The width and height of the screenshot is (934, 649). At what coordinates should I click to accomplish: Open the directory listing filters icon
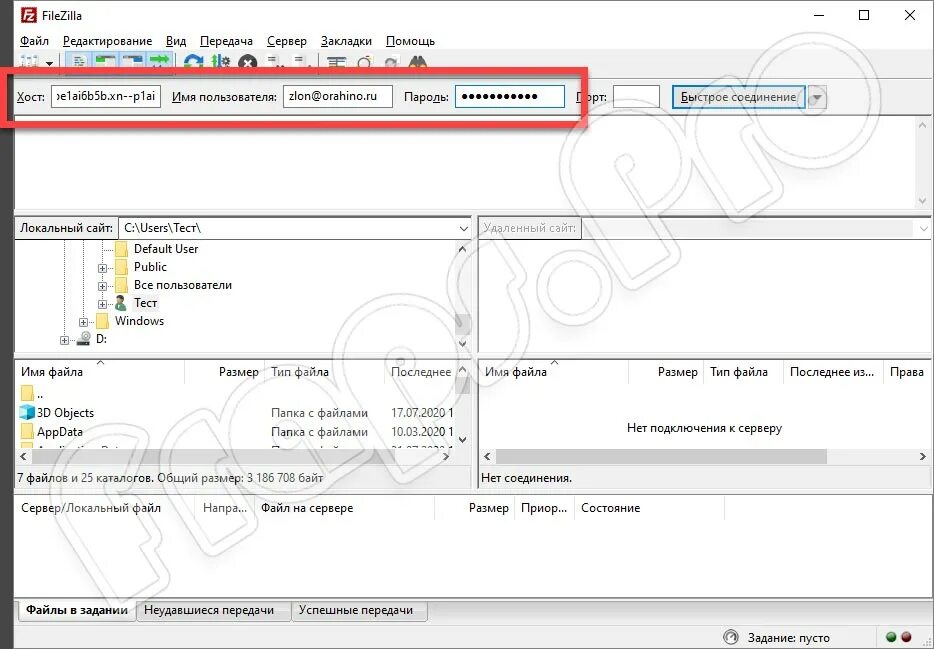coord(337,63)
